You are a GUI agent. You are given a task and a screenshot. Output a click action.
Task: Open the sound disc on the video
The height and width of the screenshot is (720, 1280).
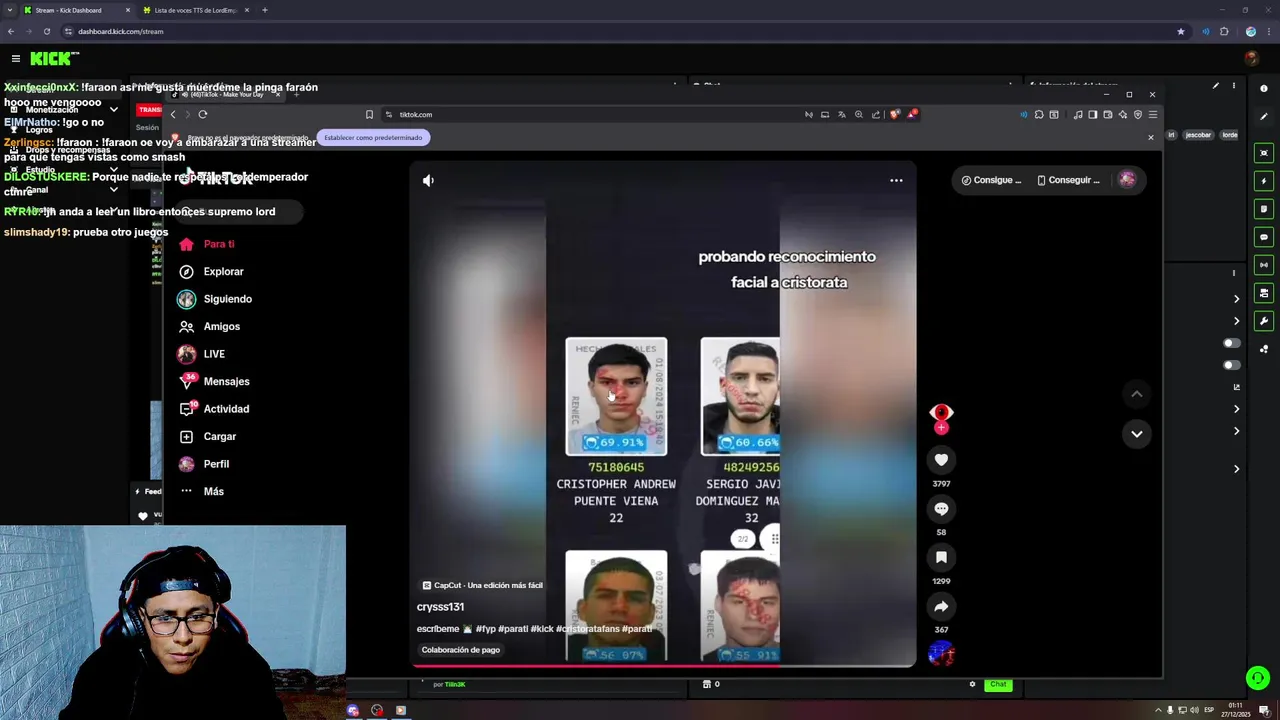coord(941,654)
